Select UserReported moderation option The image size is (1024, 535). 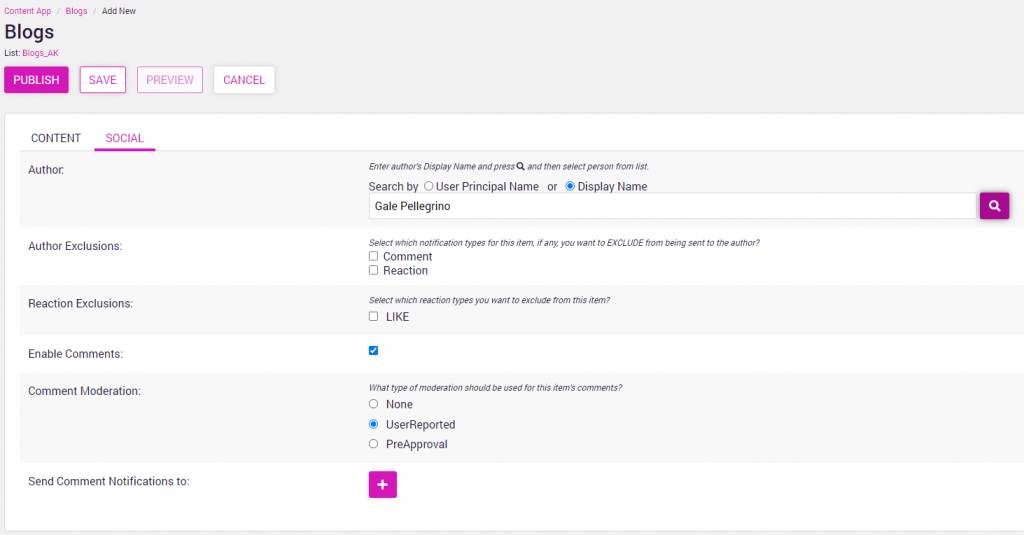373,424
